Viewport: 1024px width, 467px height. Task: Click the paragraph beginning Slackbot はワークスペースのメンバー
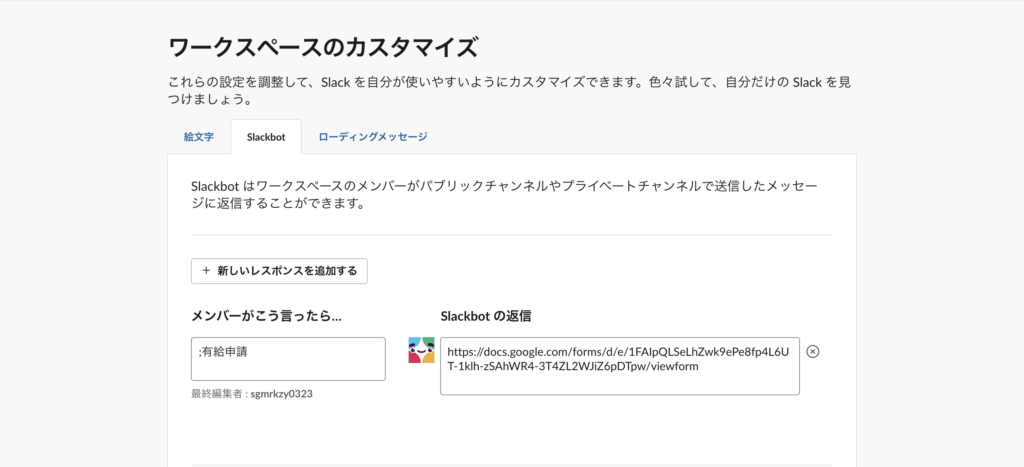pyautogui.click(x=504, y=195)
